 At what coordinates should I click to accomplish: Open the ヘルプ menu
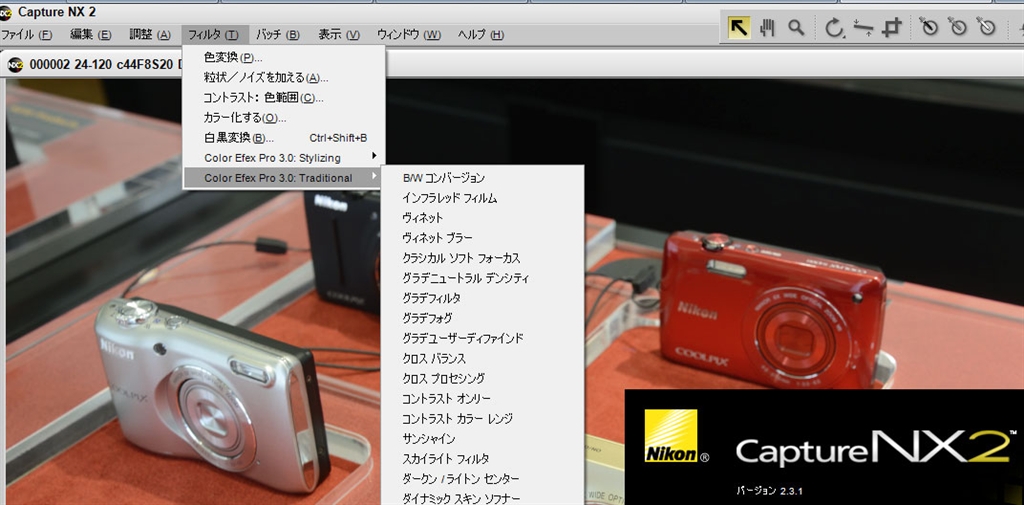(481, 35)
